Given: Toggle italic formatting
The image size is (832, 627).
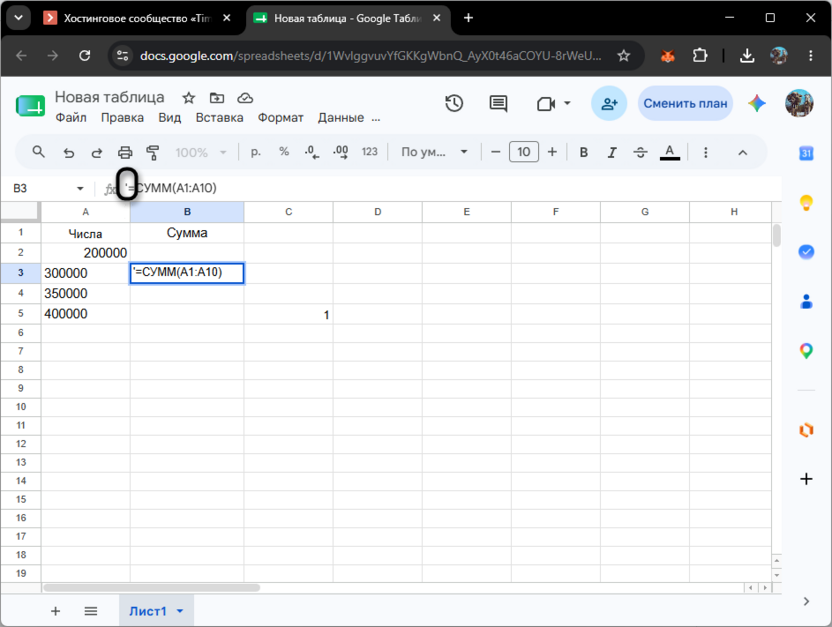Looking at the screenshot, I should point(612,153).
